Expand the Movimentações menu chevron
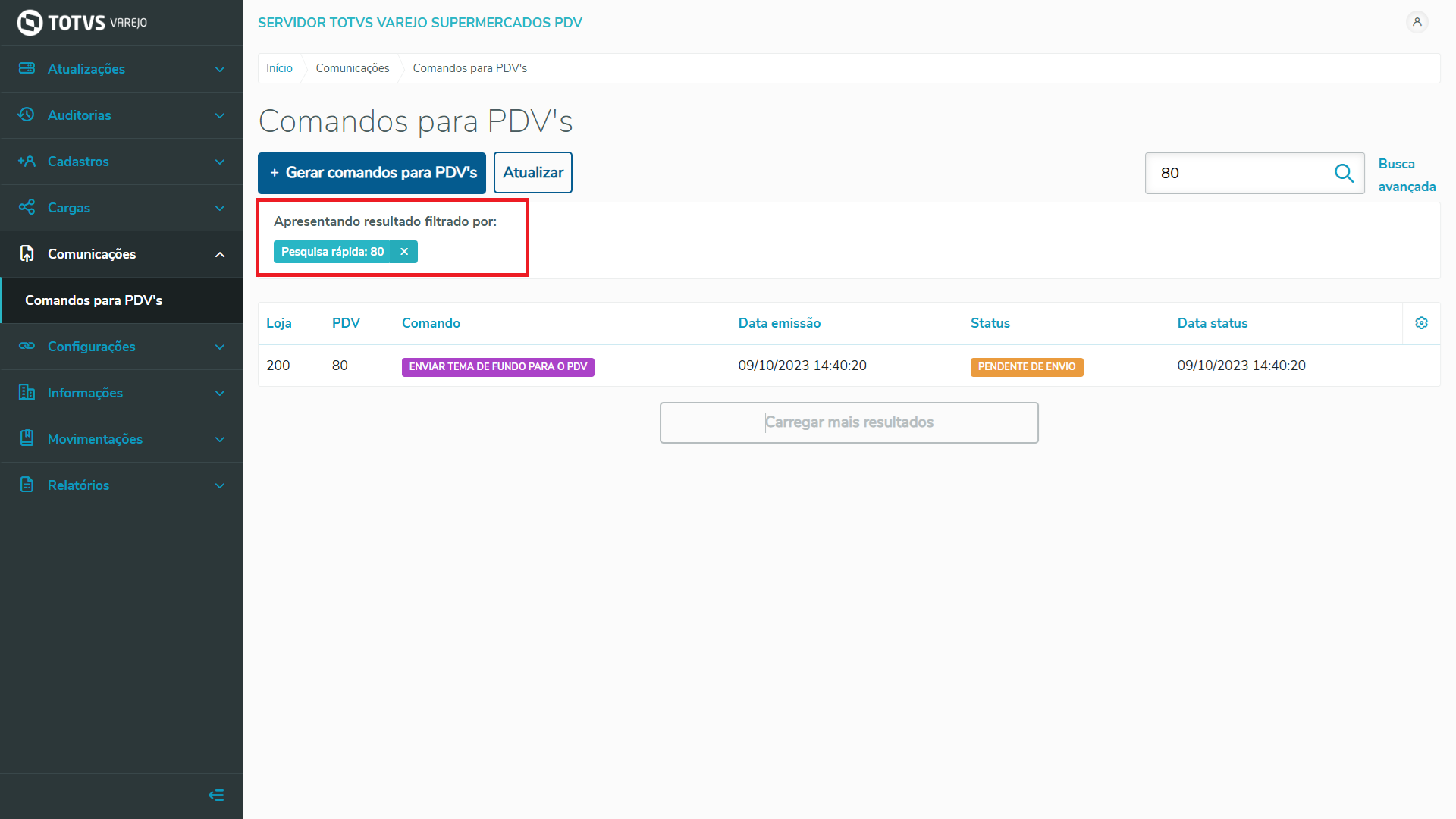Image resolution: width=1456 pixels, height=819 pixels. (x=220, y=439)
